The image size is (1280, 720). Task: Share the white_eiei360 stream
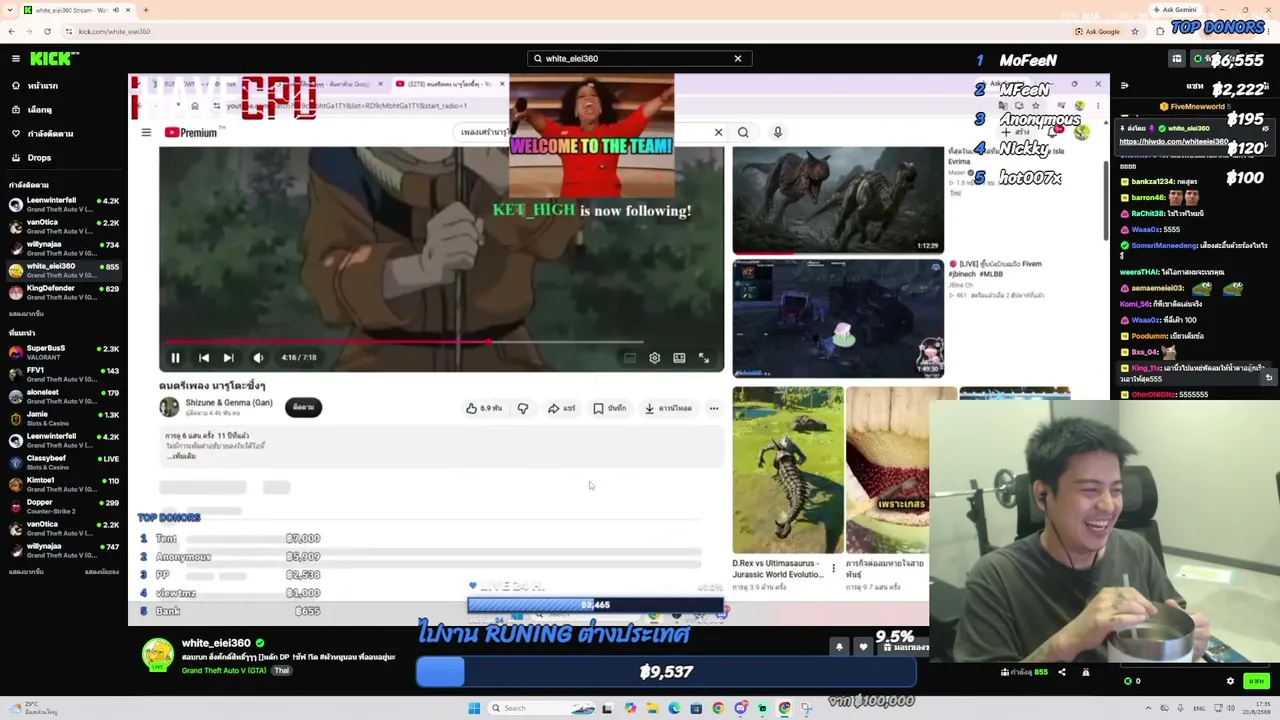tap(1062, 672)
